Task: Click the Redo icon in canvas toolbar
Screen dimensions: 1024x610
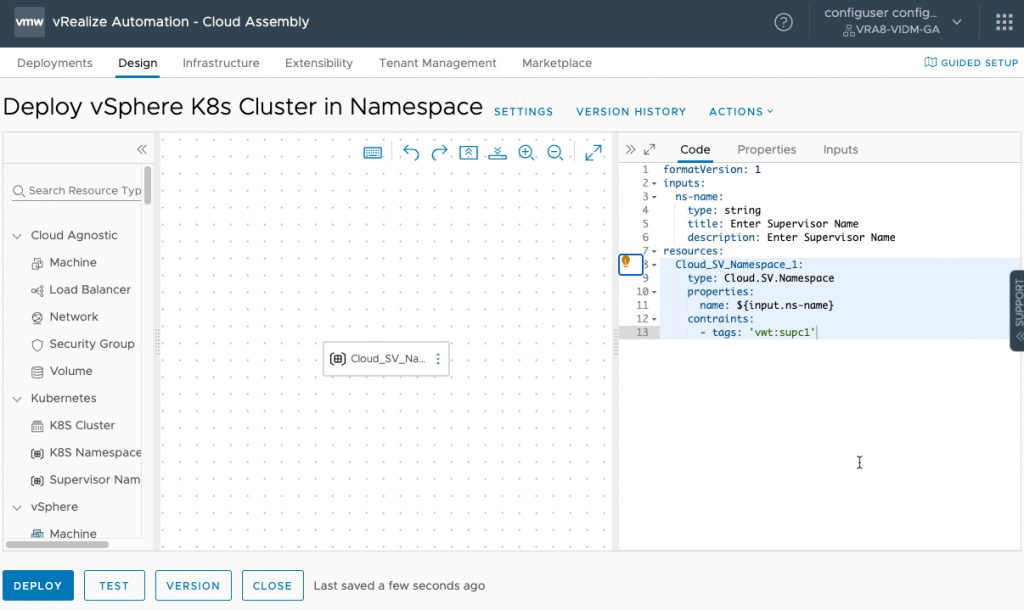Action: [439, 152]
